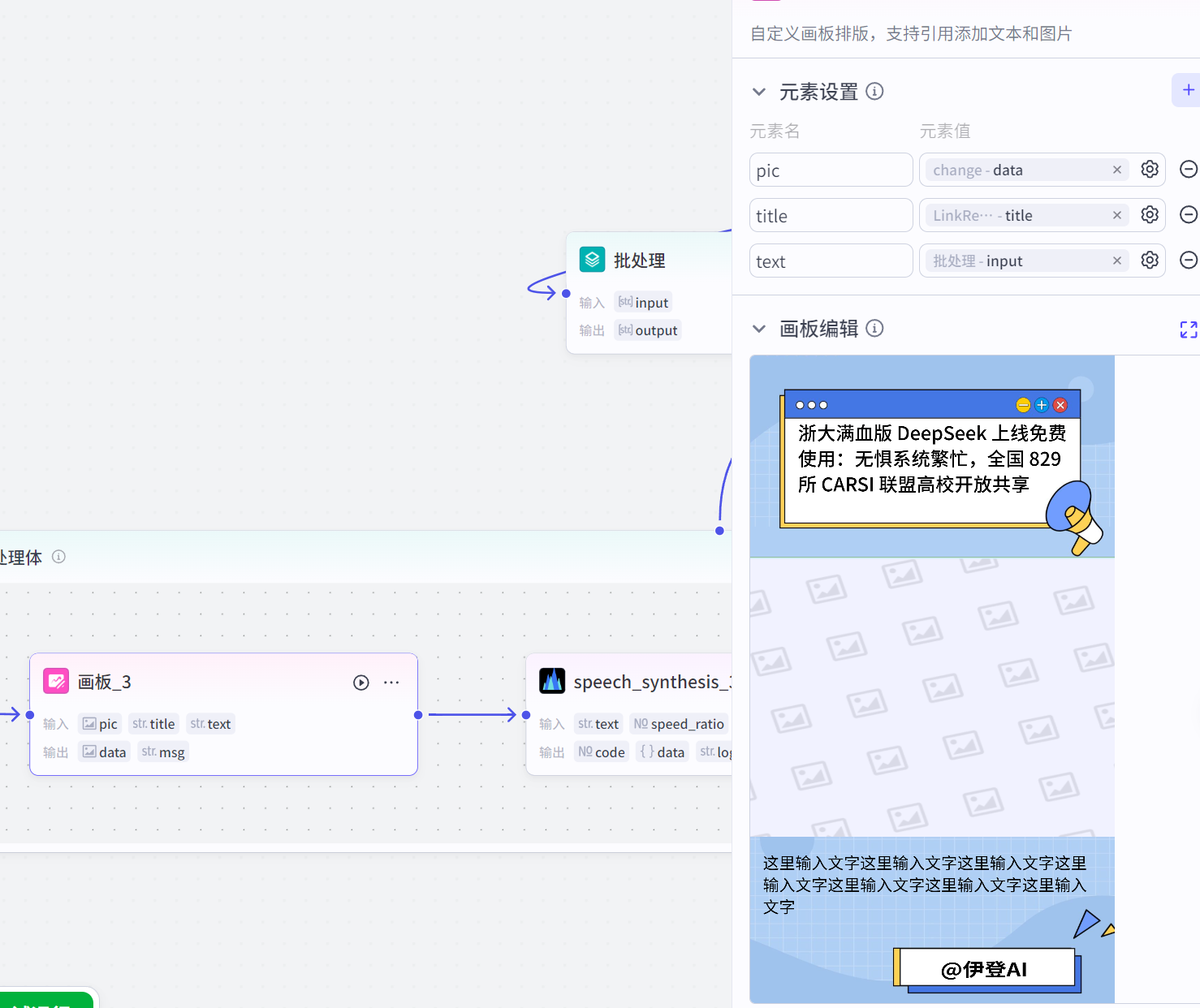Image resolution: width=1200 pixels, height=1008 pixels.
Task: Click data output tag on 画板_3
Action: coord(104,752)
